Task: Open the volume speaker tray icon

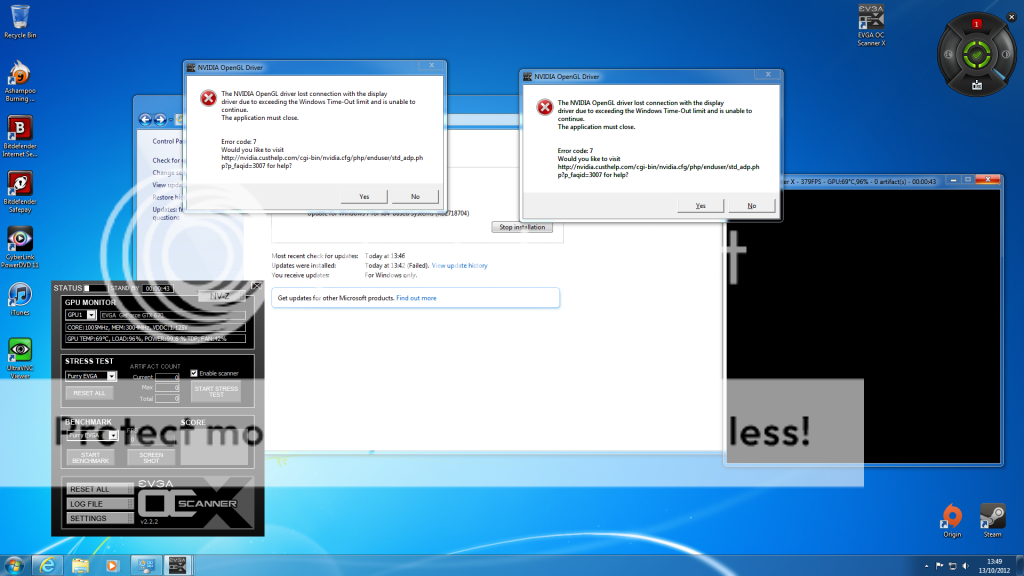Action: click(x=965, y=566)
